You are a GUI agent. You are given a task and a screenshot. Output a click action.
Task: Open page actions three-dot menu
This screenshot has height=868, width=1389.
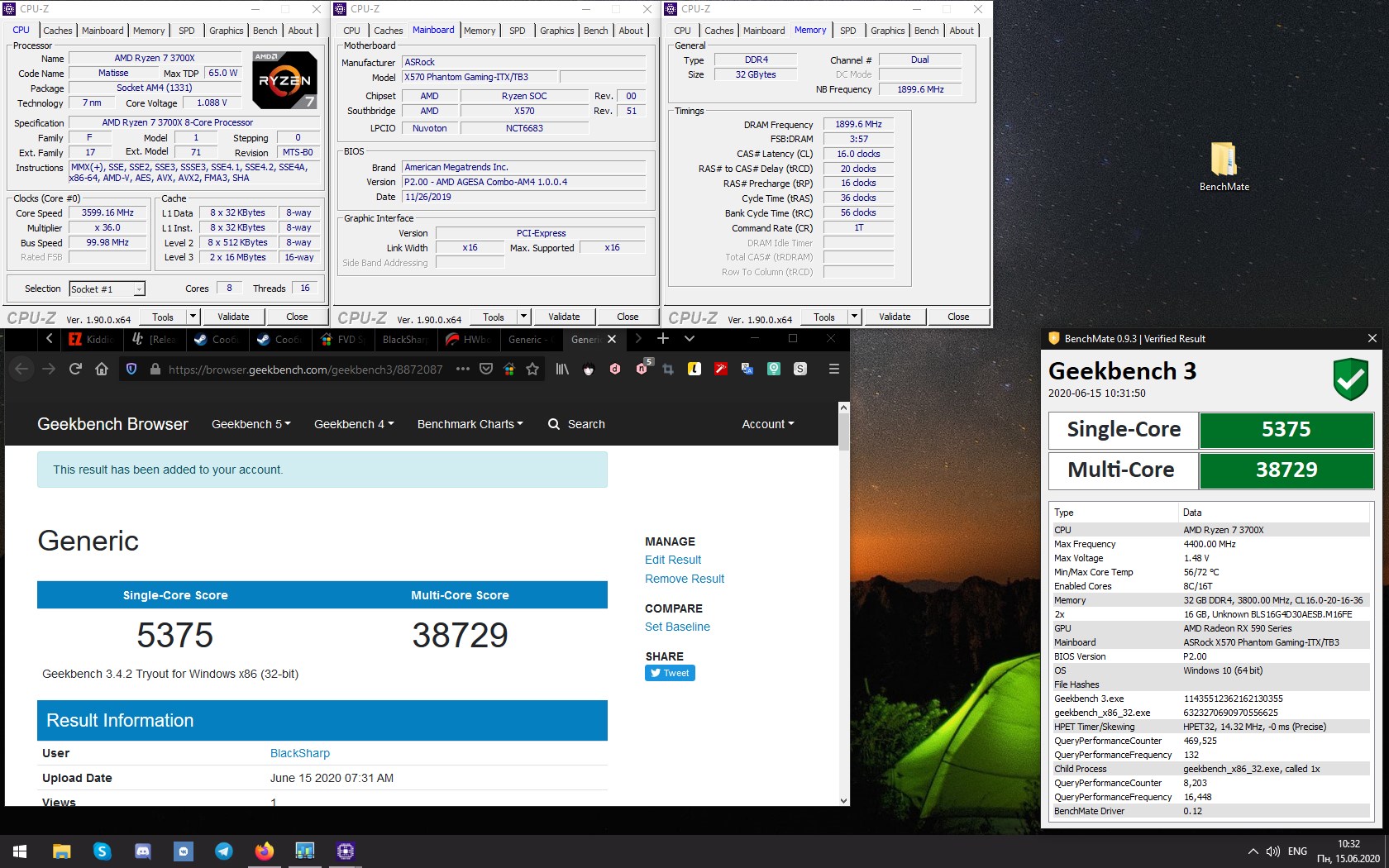tap(462, 369)
